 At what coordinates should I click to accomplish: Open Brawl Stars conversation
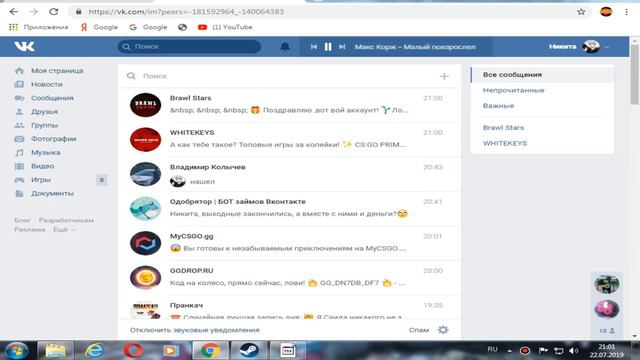(x=289, y=105)
